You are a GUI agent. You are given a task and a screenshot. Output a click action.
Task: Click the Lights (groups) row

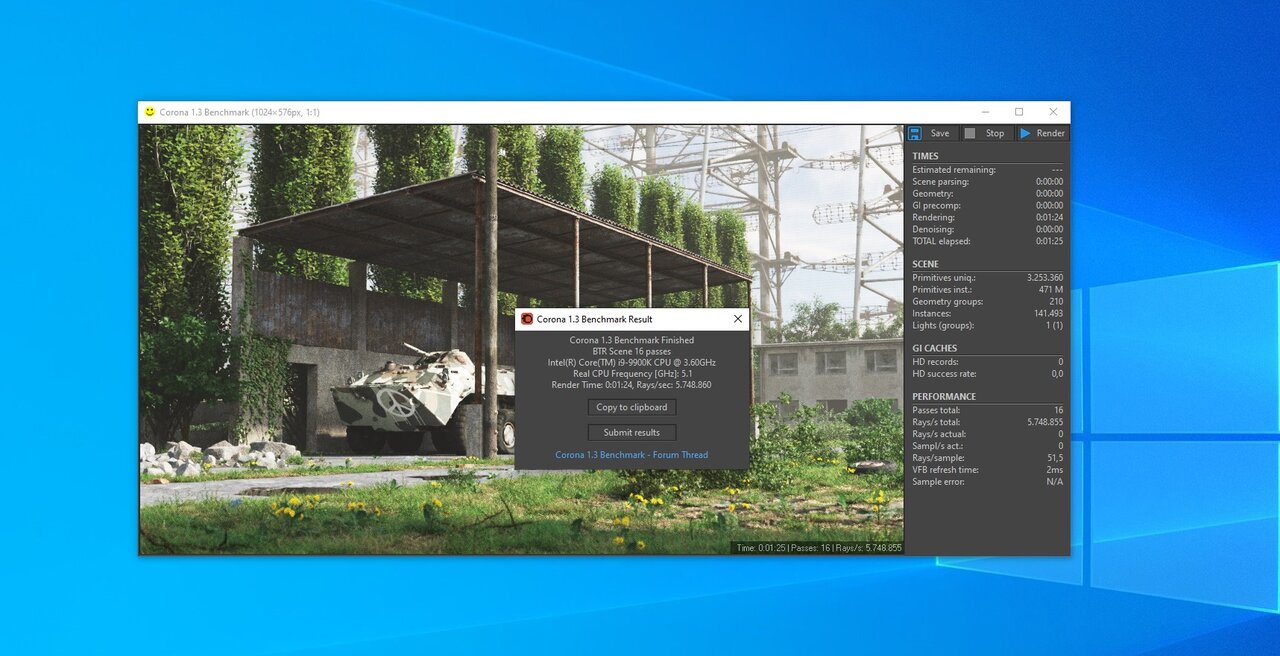[x=987, y=326]
